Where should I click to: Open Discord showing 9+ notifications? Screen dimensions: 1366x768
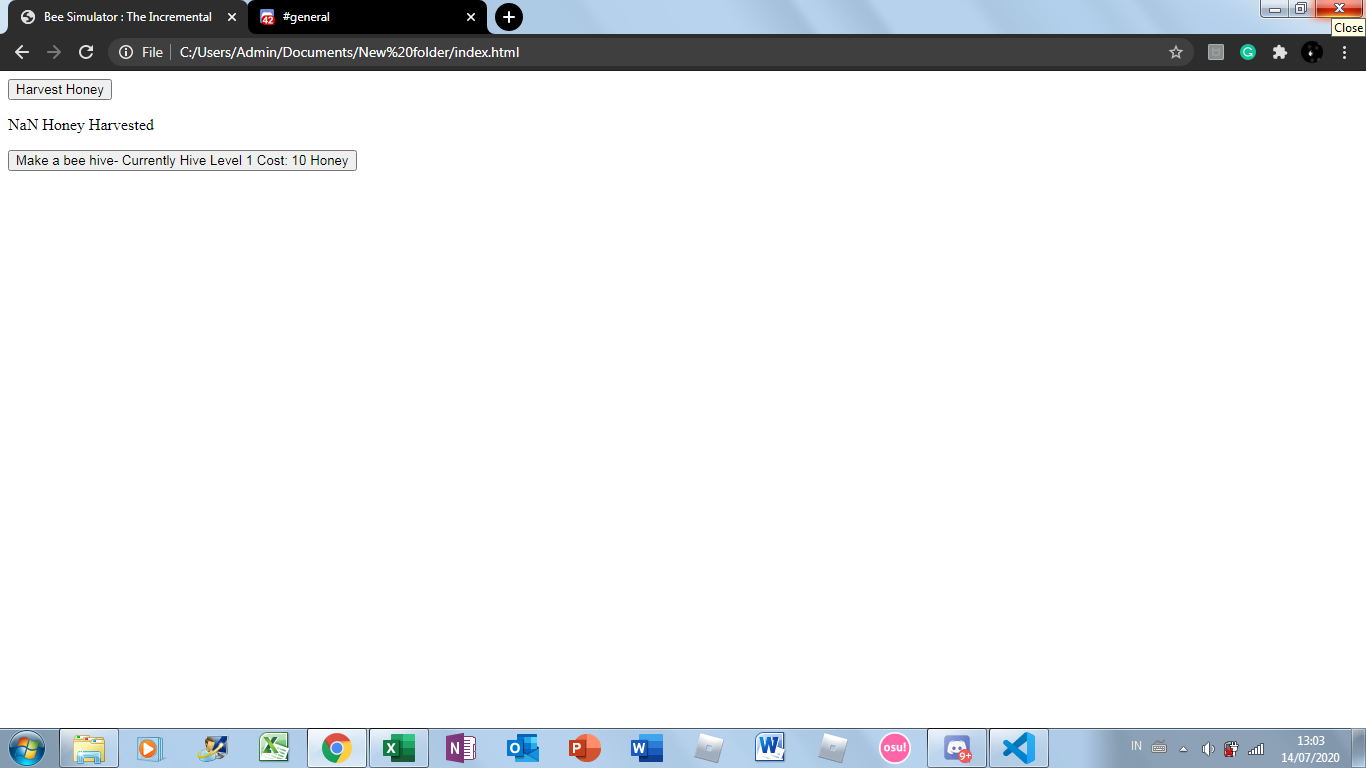pos(957,748)
